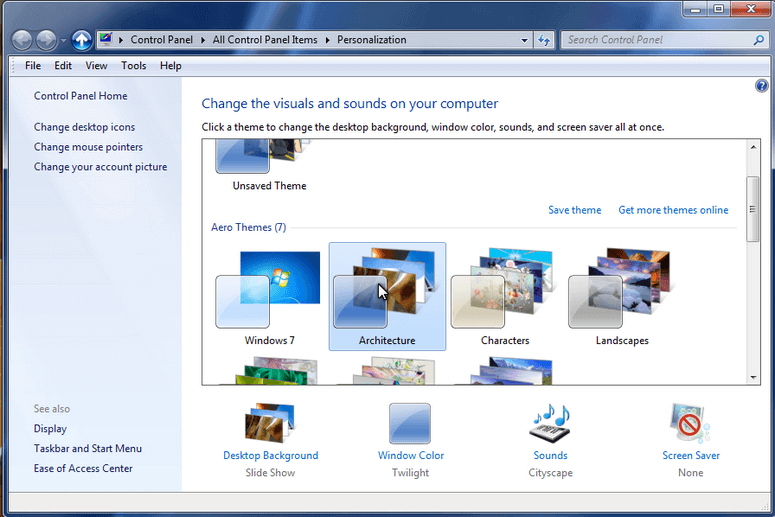Image resolution: width=775 pixels, height=517 pixels.
Task: Expand the arrow after Control Panel breadcrumb
Action: 203,40
